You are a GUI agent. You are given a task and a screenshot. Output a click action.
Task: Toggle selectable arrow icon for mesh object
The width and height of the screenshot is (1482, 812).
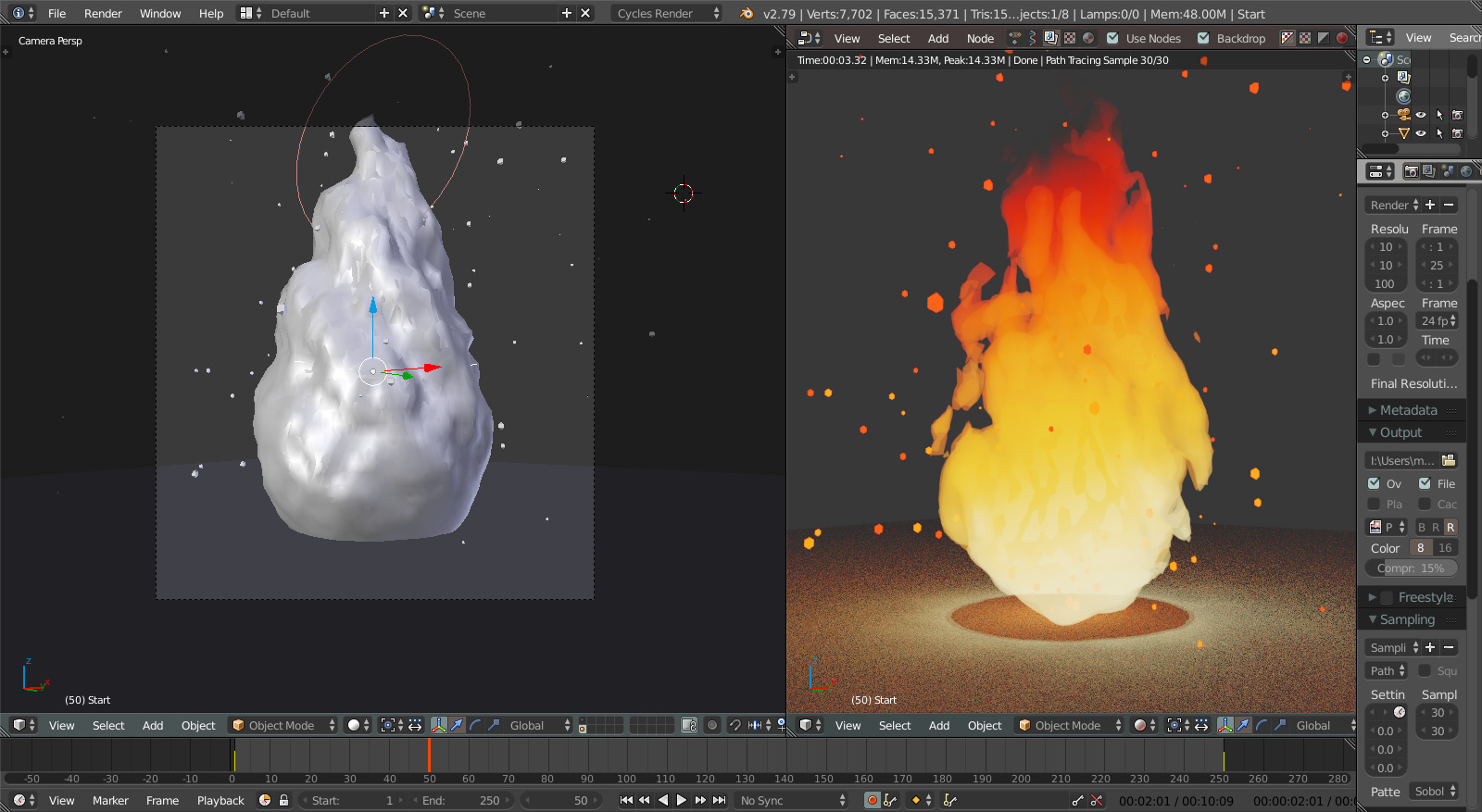coord(1439,133)
